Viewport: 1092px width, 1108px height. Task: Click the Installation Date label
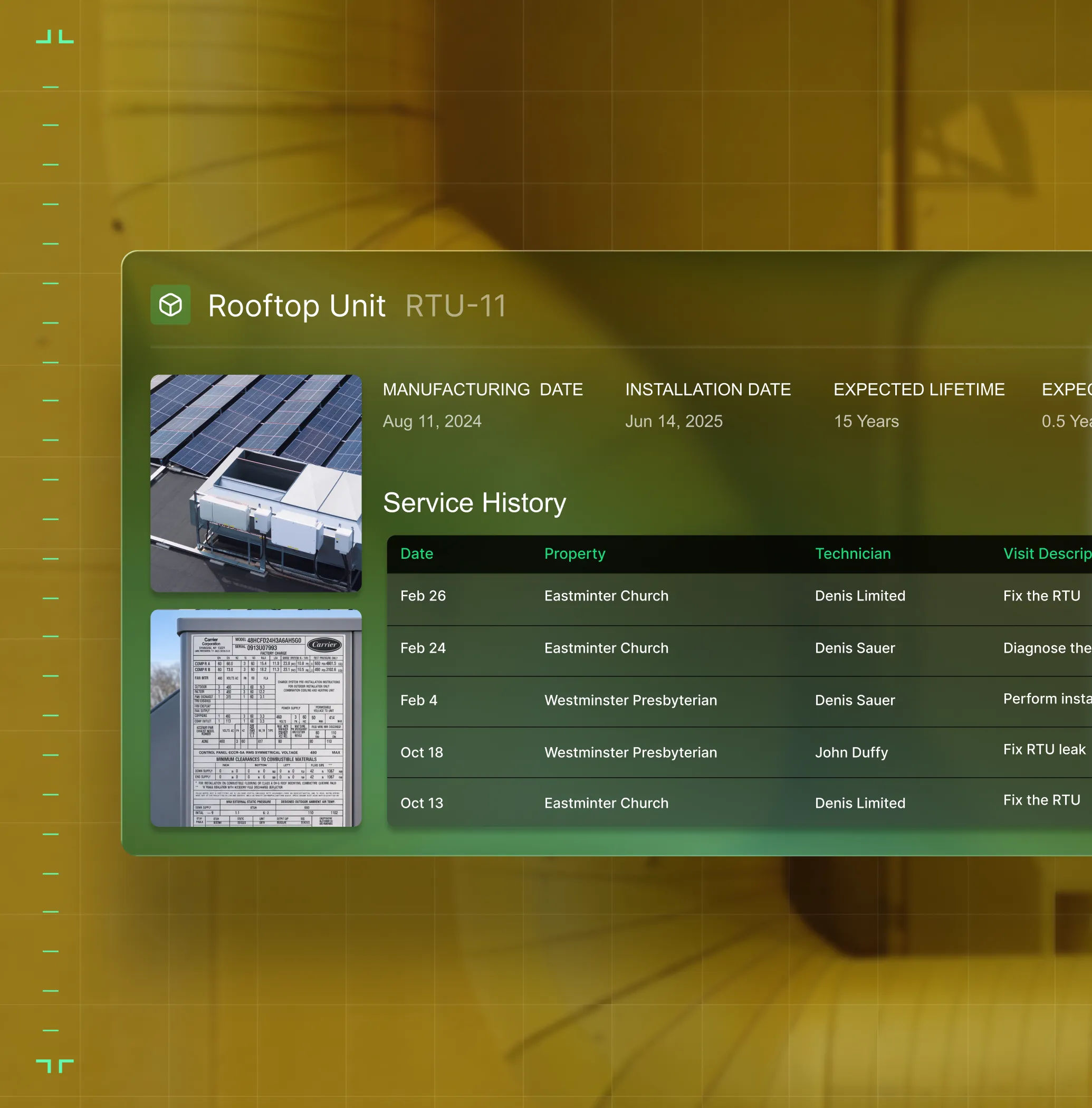click(x=708, y=389)
